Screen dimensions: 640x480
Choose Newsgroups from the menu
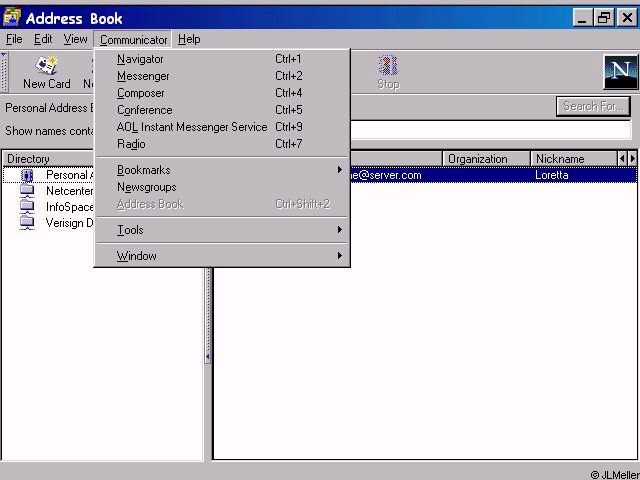(x=222, y=187)
